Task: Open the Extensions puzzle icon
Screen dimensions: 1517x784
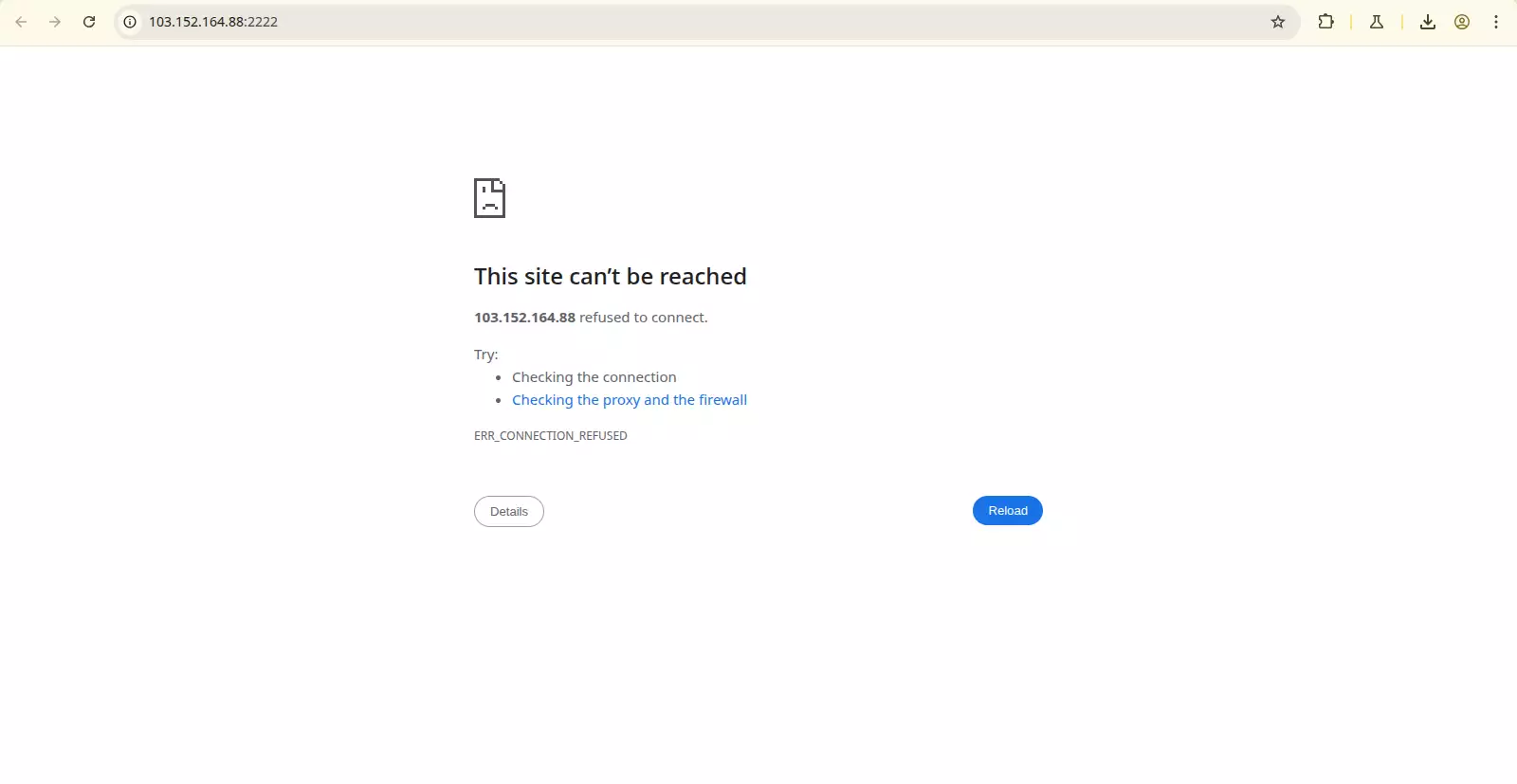Action: coord(1325,22)
